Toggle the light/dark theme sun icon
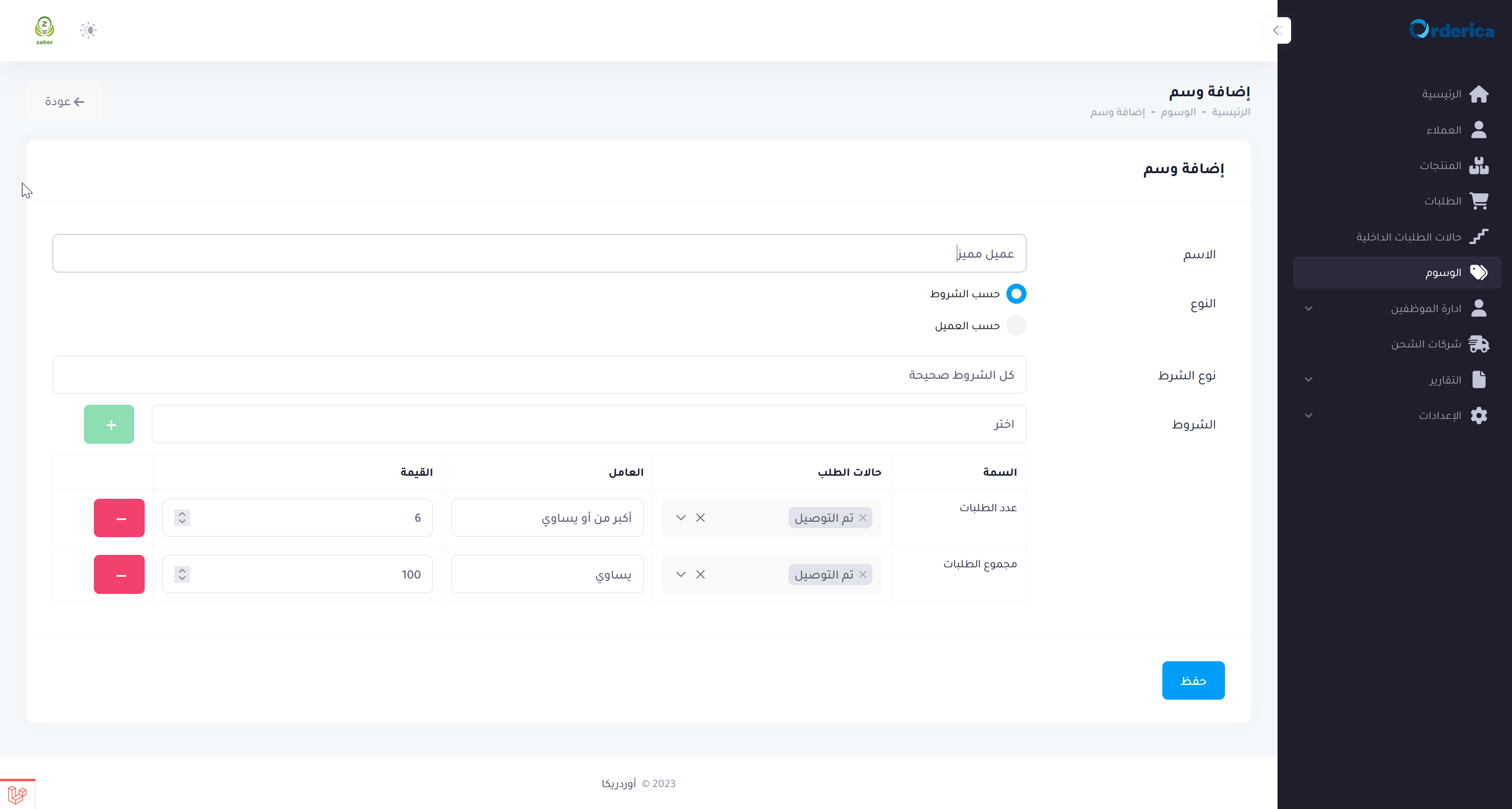 coord(88,30)
